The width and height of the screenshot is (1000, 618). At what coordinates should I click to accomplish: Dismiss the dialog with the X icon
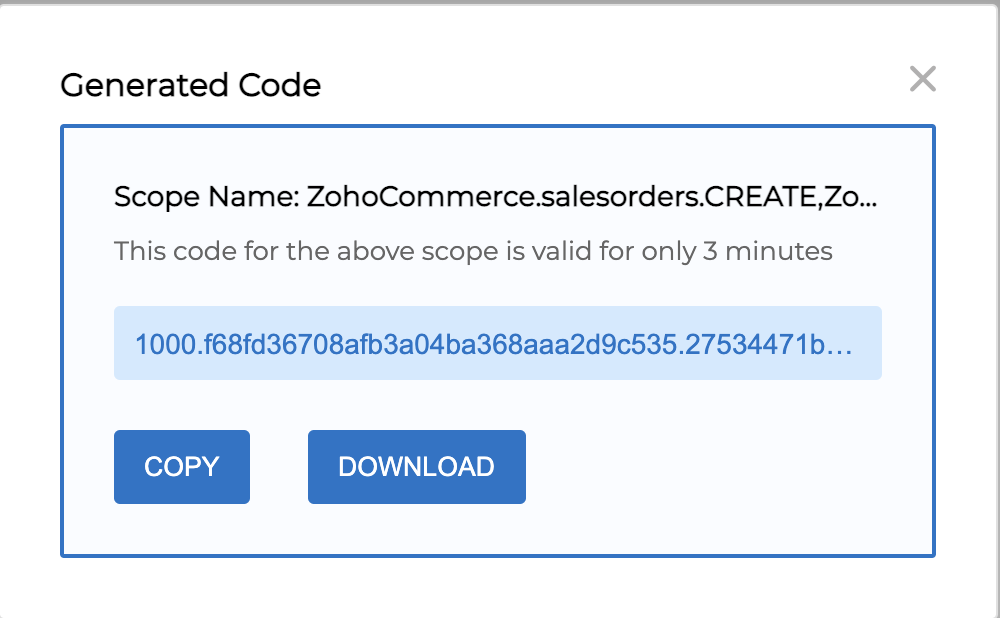[922, 80]
